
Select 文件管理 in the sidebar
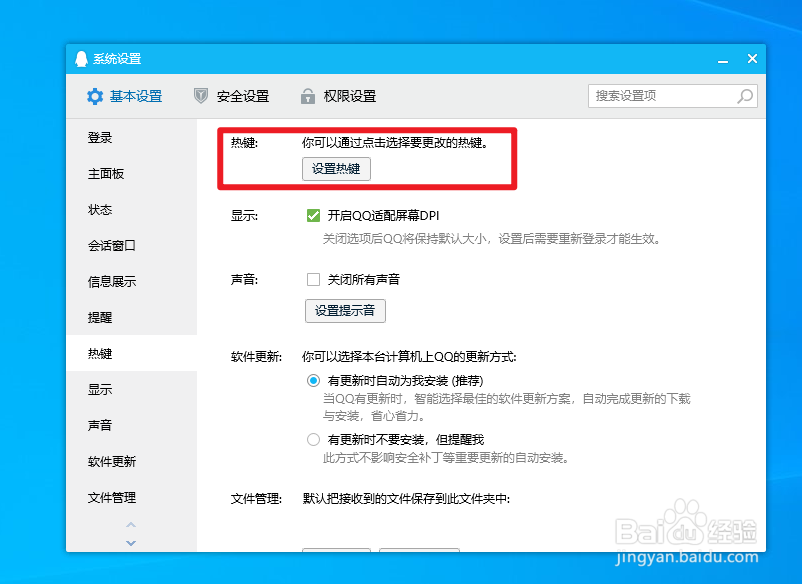pyautogui.click(x=131, y=497)
